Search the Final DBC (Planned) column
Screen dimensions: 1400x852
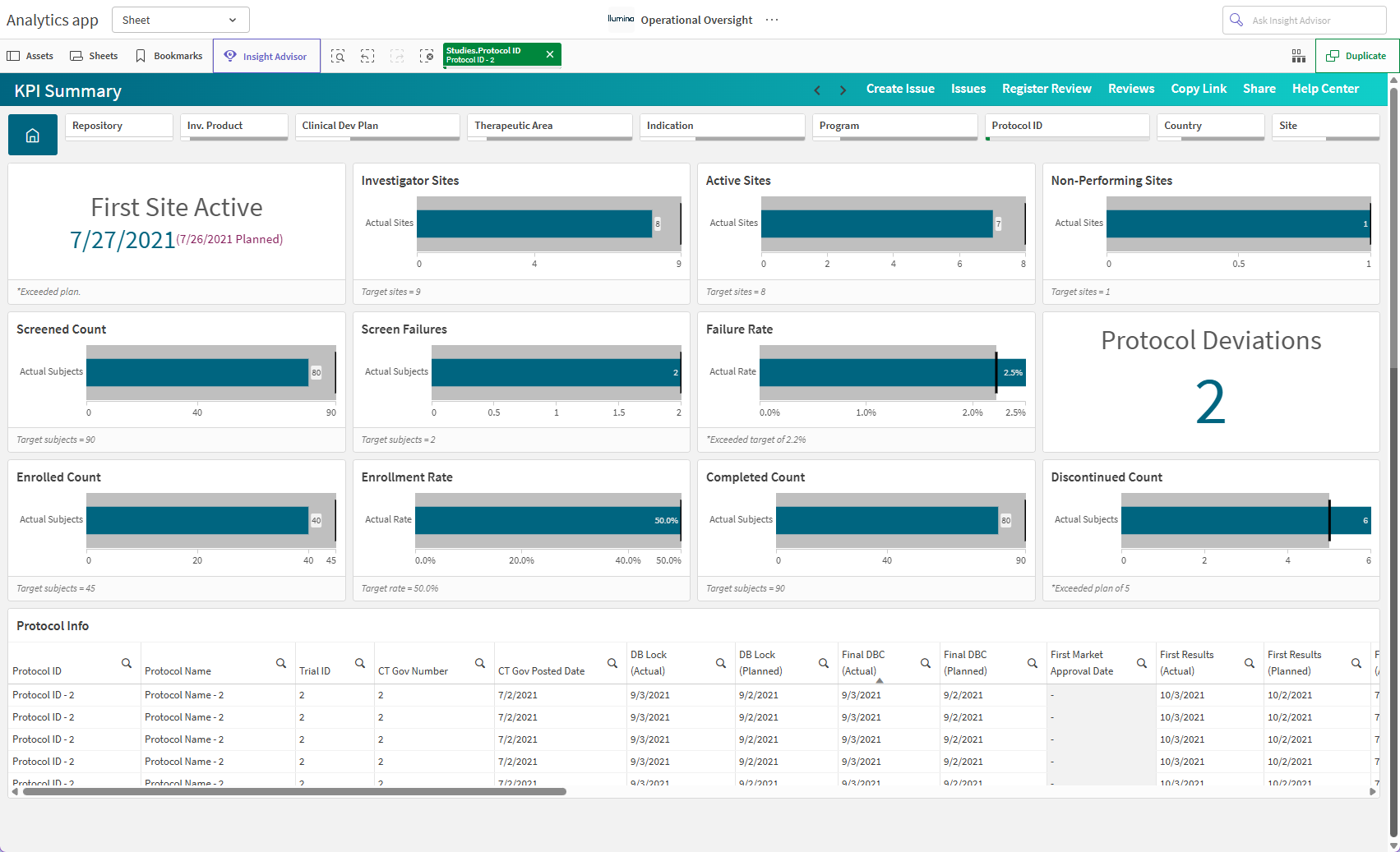tap(1033, 663)
